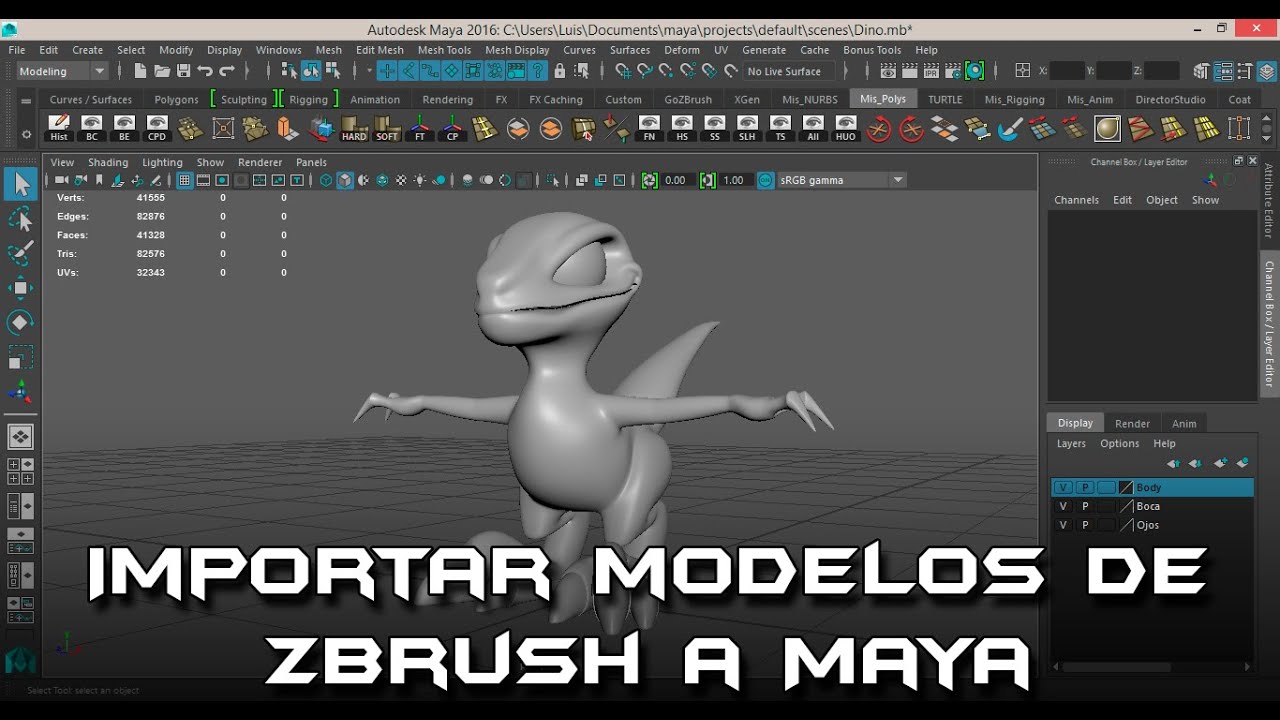The width and height of the screenshot is (1280, 720).
Task: Click the SOFT edge shelf icon
Action: (387, 128)
